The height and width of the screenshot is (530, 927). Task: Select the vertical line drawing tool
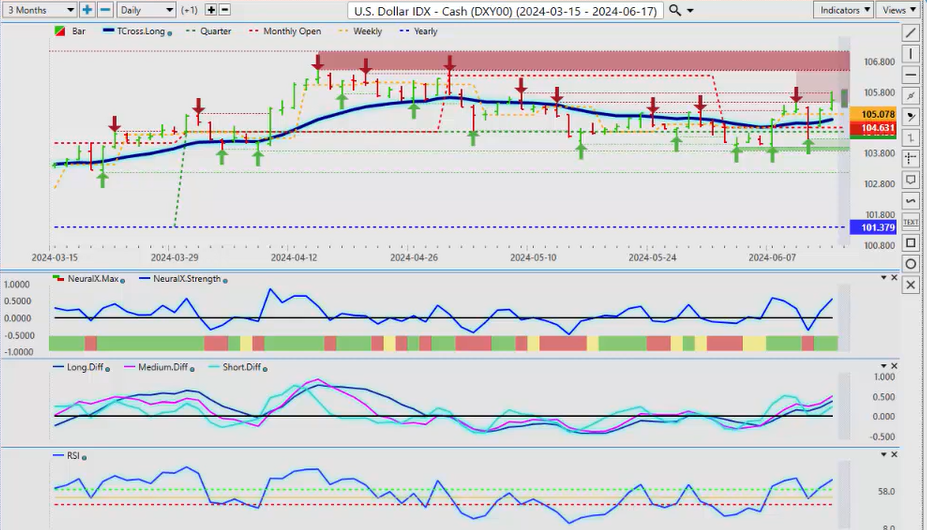click(x=910, y=53)
